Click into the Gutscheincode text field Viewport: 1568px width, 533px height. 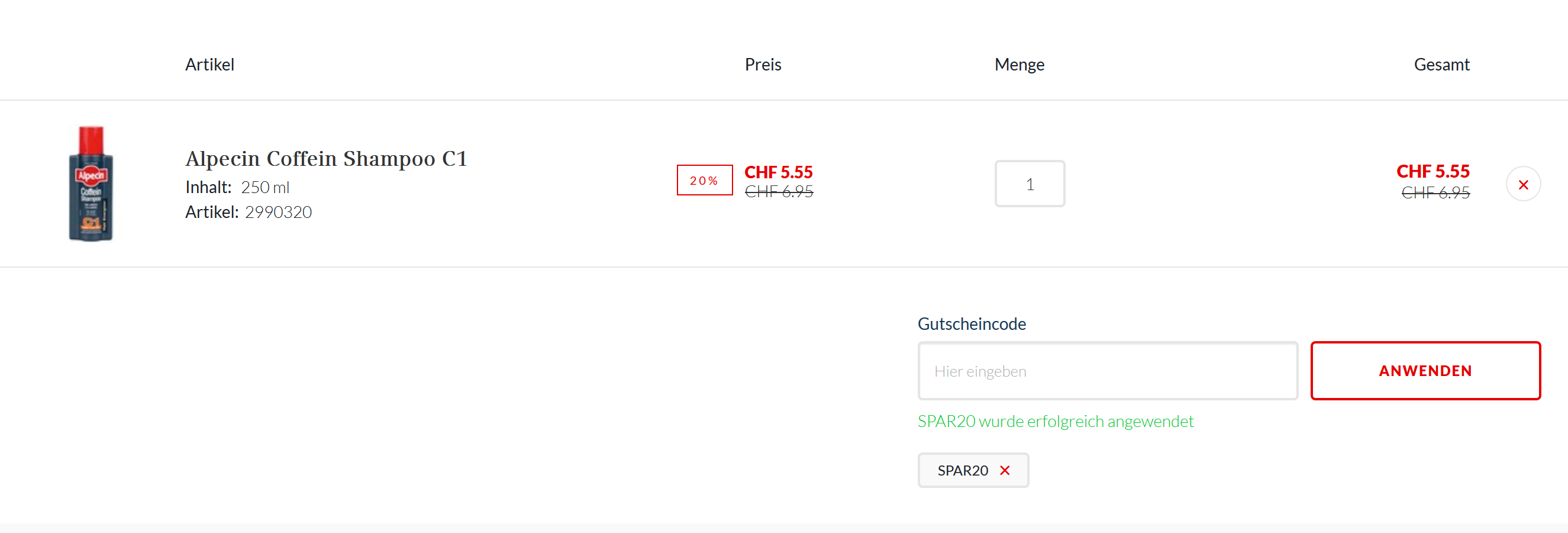1107,371
